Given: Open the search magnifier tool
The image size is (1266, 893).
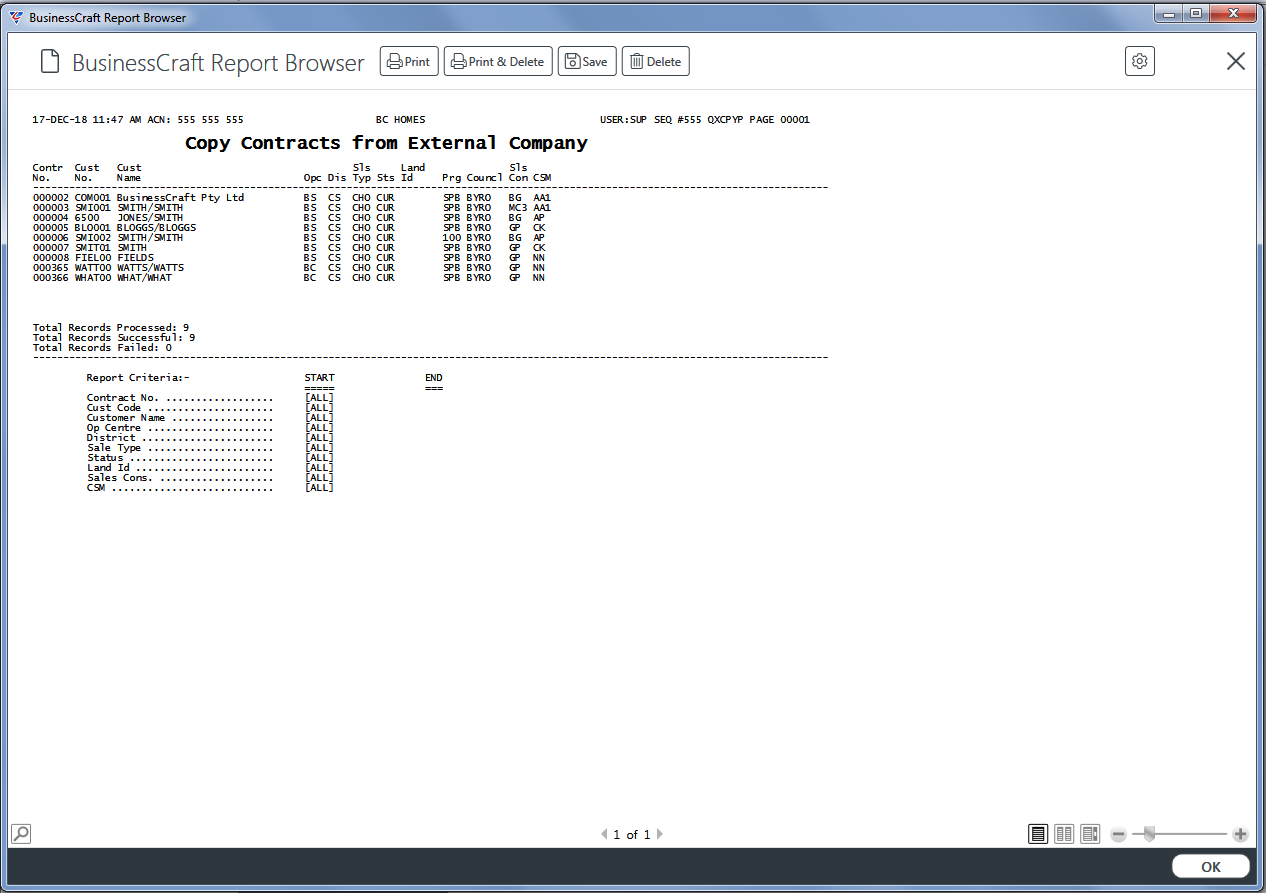Looking at the screenshot, I should [21, 833].
